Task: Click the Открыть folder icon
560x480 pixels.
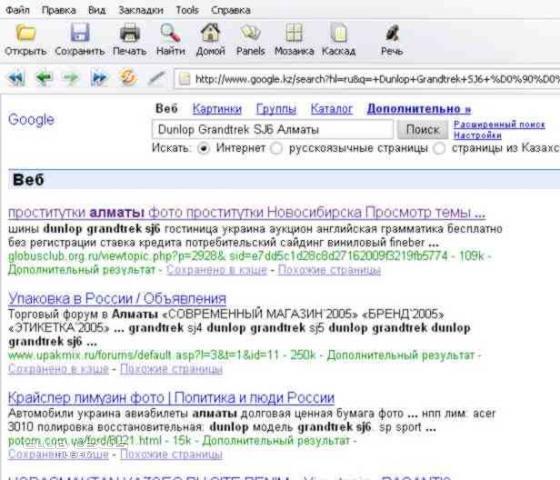Action: pyautogui.click(x=26, y=33)
